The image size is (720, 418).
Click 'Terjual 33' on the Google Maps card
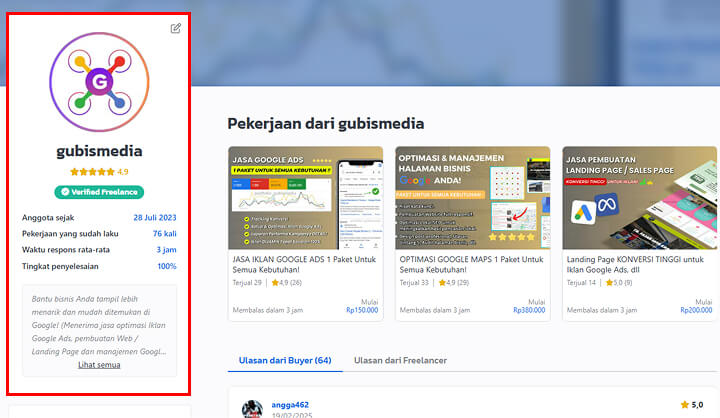point(414,283)
